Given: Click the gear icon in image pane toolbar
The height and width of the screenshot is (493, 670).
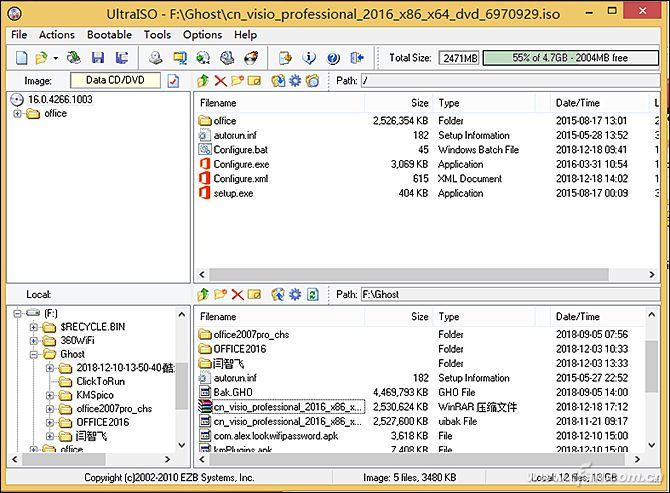Looking at the screenshot, I should click(295, 80).
